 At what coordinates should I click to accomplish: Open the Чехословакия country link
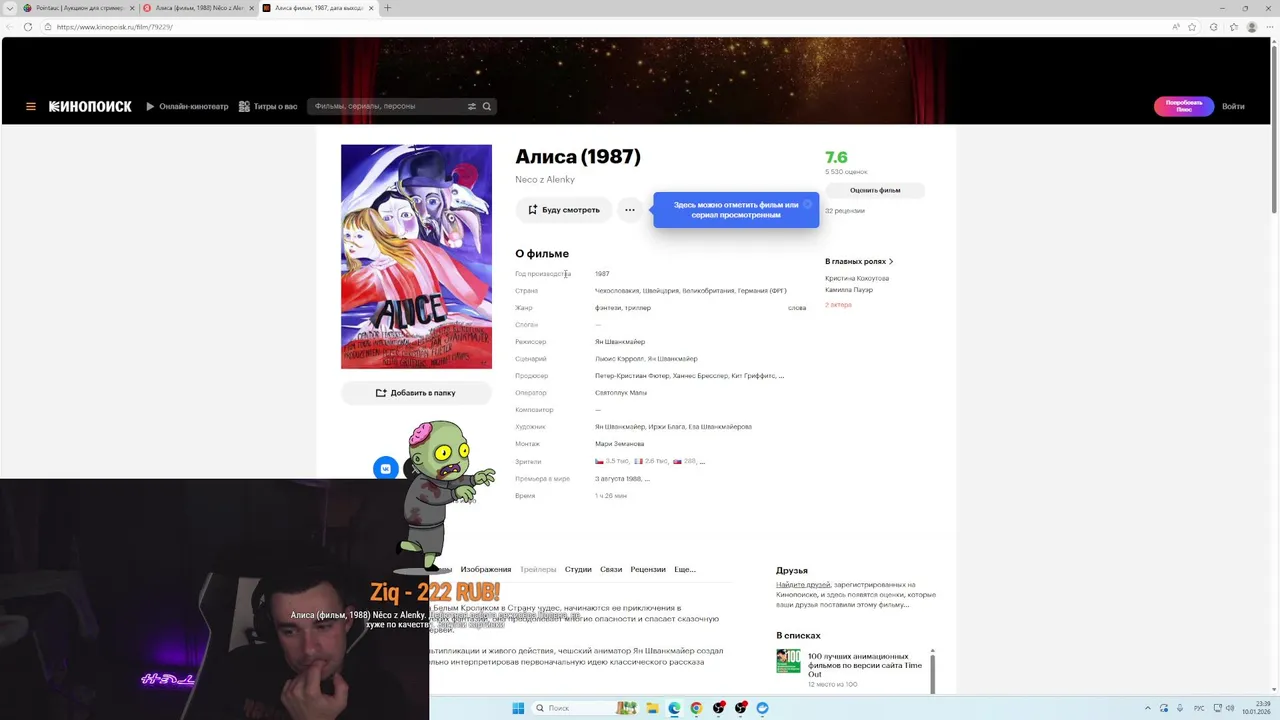617,291
